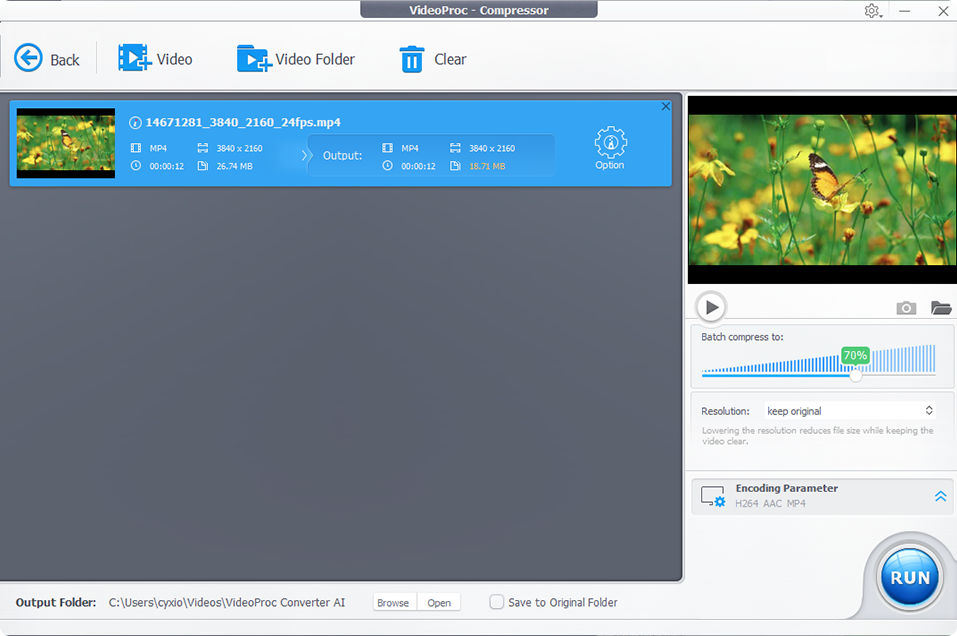Start compression with the RUN button

pyautogui.click(x=909, y=577)
